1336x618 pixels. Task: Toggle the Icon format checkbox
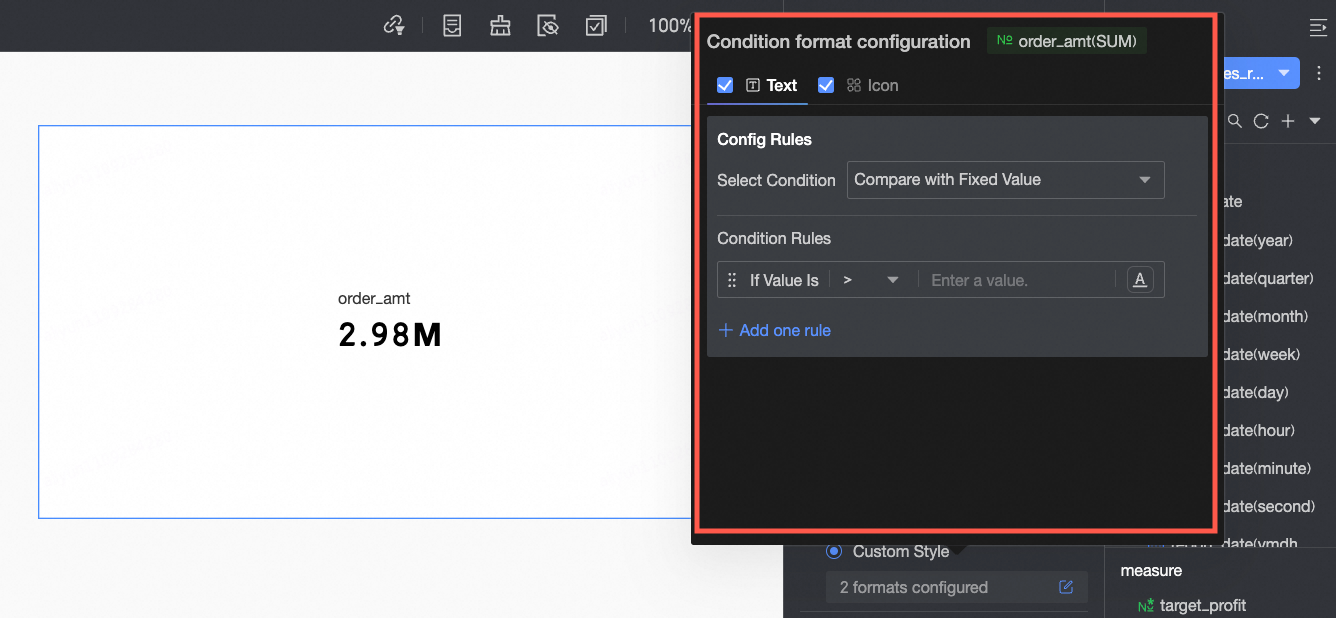[826, 85]
